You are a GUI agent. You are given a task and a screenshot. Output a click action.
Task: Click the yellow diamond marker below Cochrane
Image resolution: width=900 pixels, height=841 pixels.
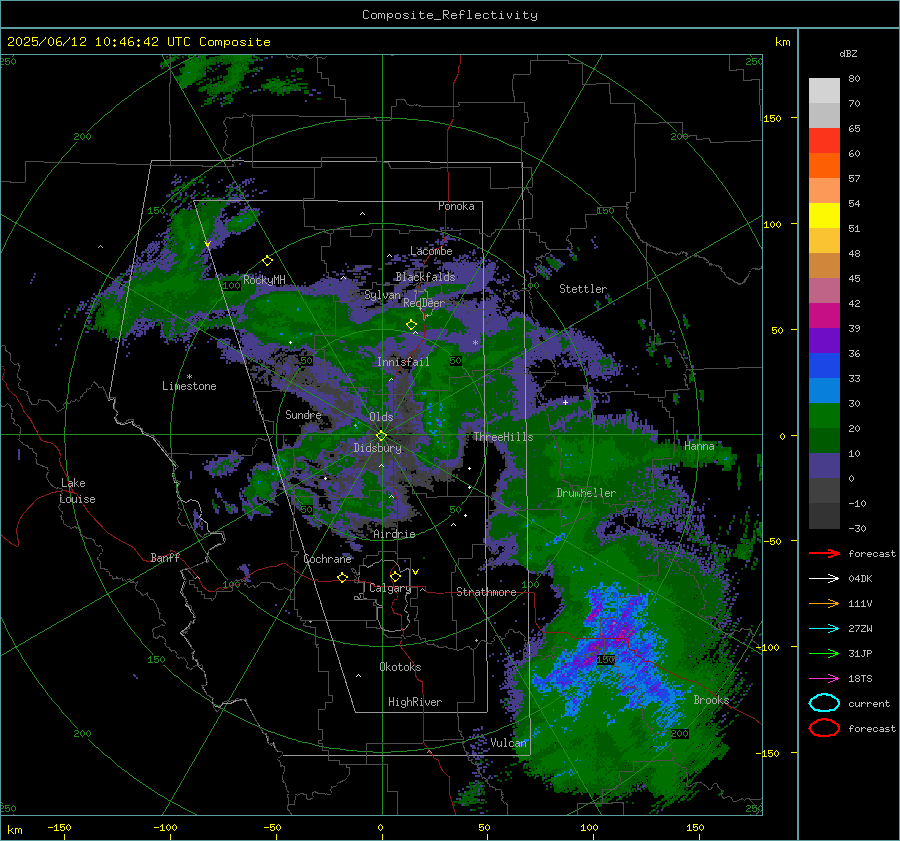tap(343, 577)
